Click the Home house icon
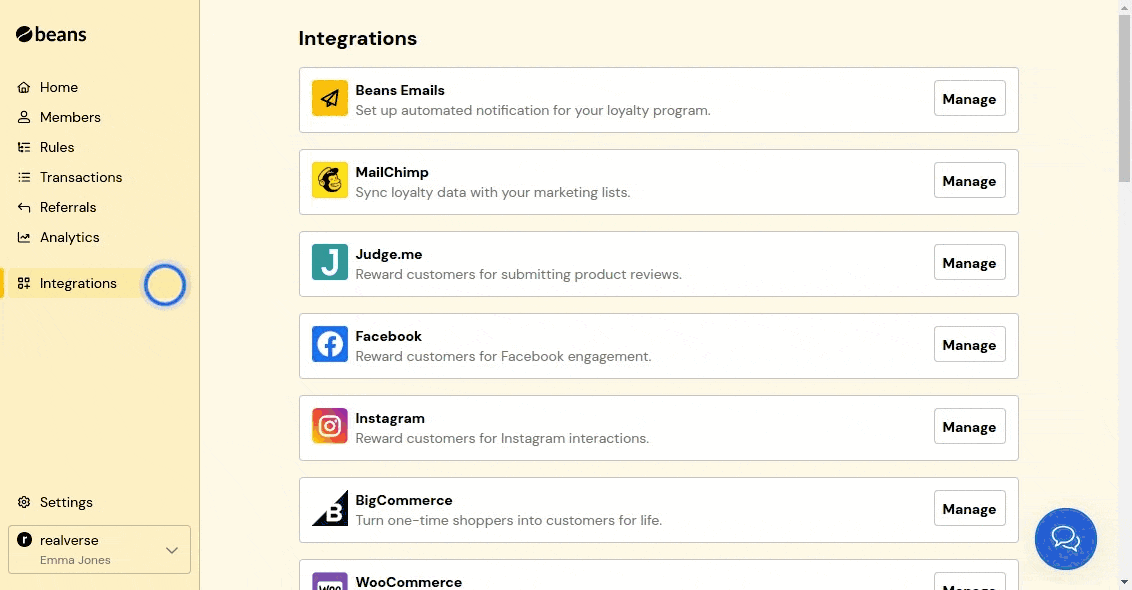Viewport: 1132px width, 590px height. click(24, 87)
